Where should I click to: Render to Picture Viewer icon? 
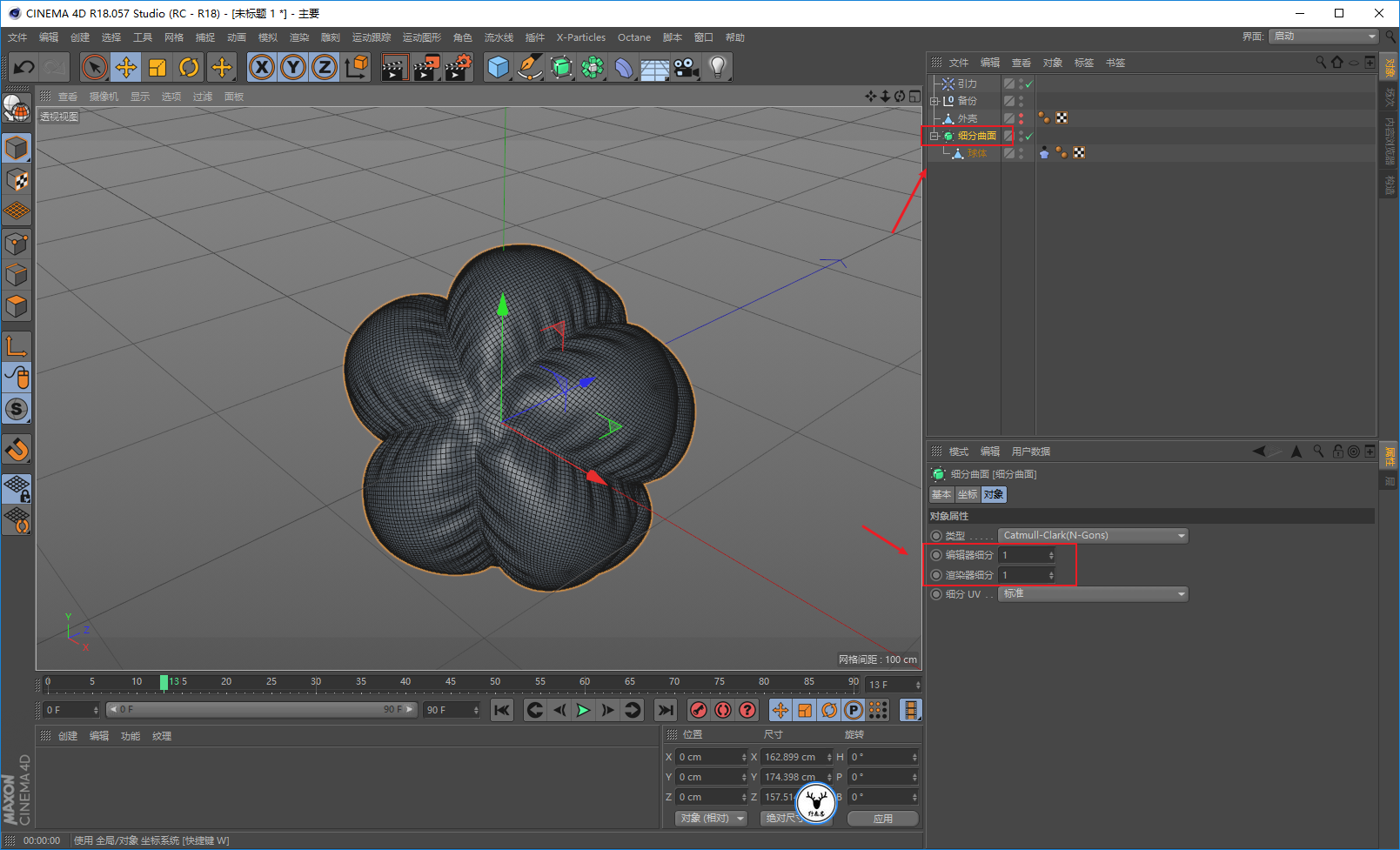(x=426, y=67)
